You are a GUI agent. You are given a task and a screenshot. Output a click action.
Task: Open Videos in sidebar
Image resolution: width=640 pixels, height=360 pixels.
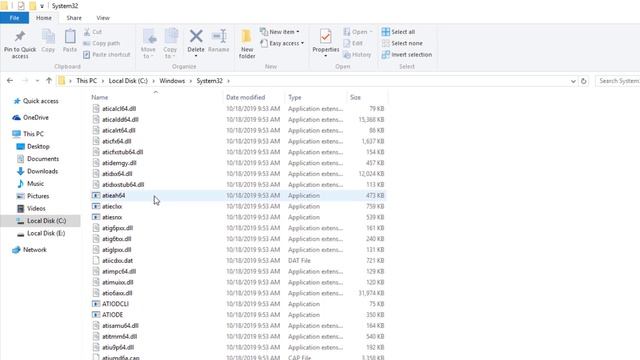pyautogui.click(x=36, y=208)
